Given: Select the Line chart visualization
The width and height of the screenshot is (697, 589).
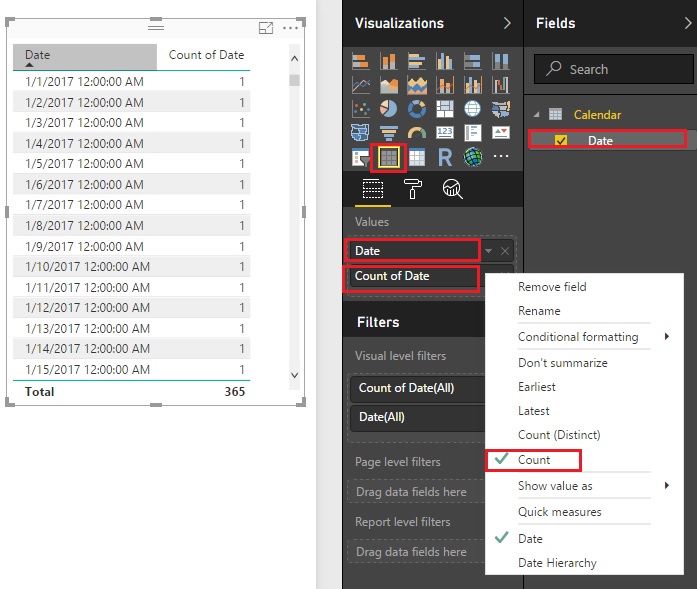Looking at the screenshot, I should coord(361,85).
